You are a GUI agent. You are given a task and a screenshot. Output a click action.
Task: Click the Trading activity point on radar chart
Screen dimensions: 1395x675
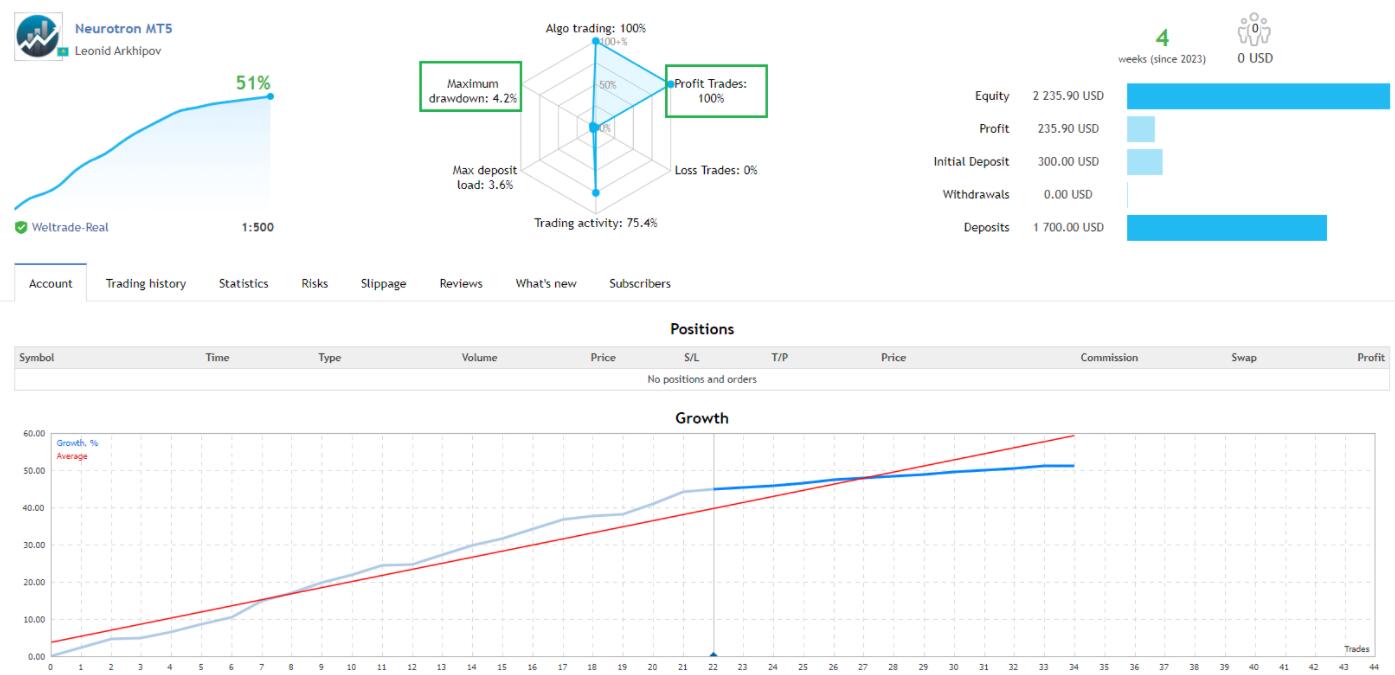tap(596, 192)
